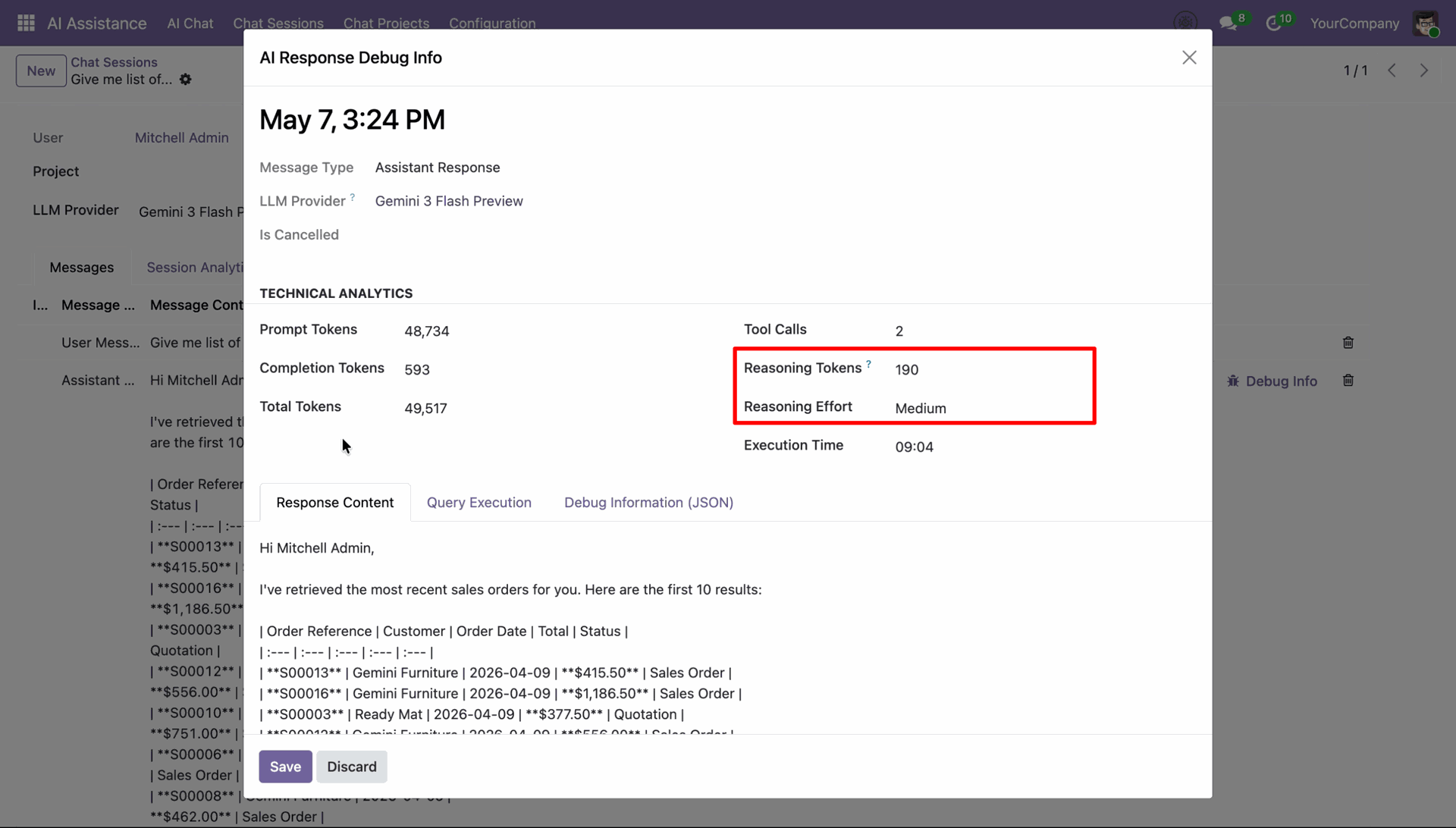Click the Reasoning Effort value Medium
Image resolution: width=1456 pixels, height=828 pixels.
921,409
